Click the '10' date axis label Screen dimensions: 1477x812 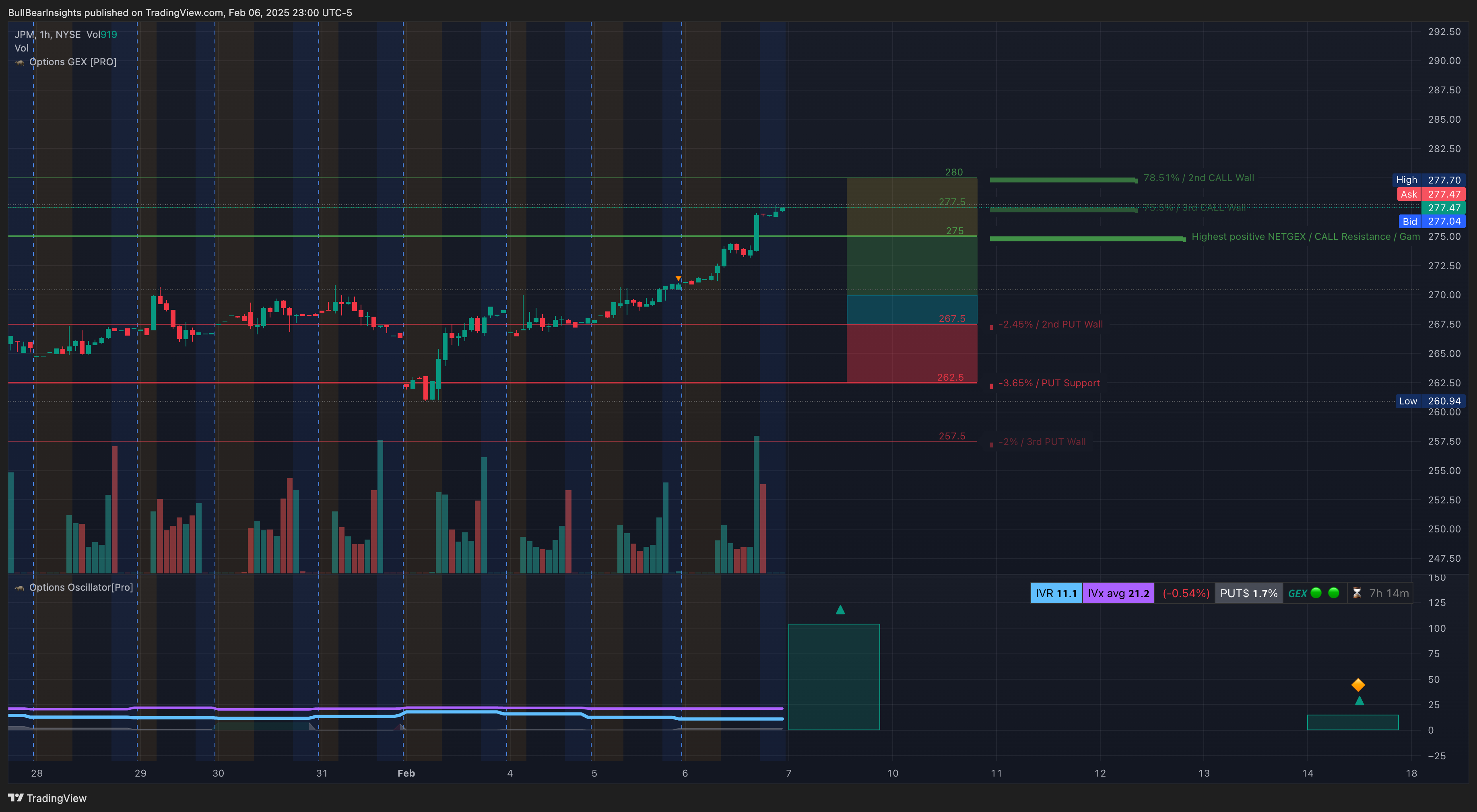(893, 774)
